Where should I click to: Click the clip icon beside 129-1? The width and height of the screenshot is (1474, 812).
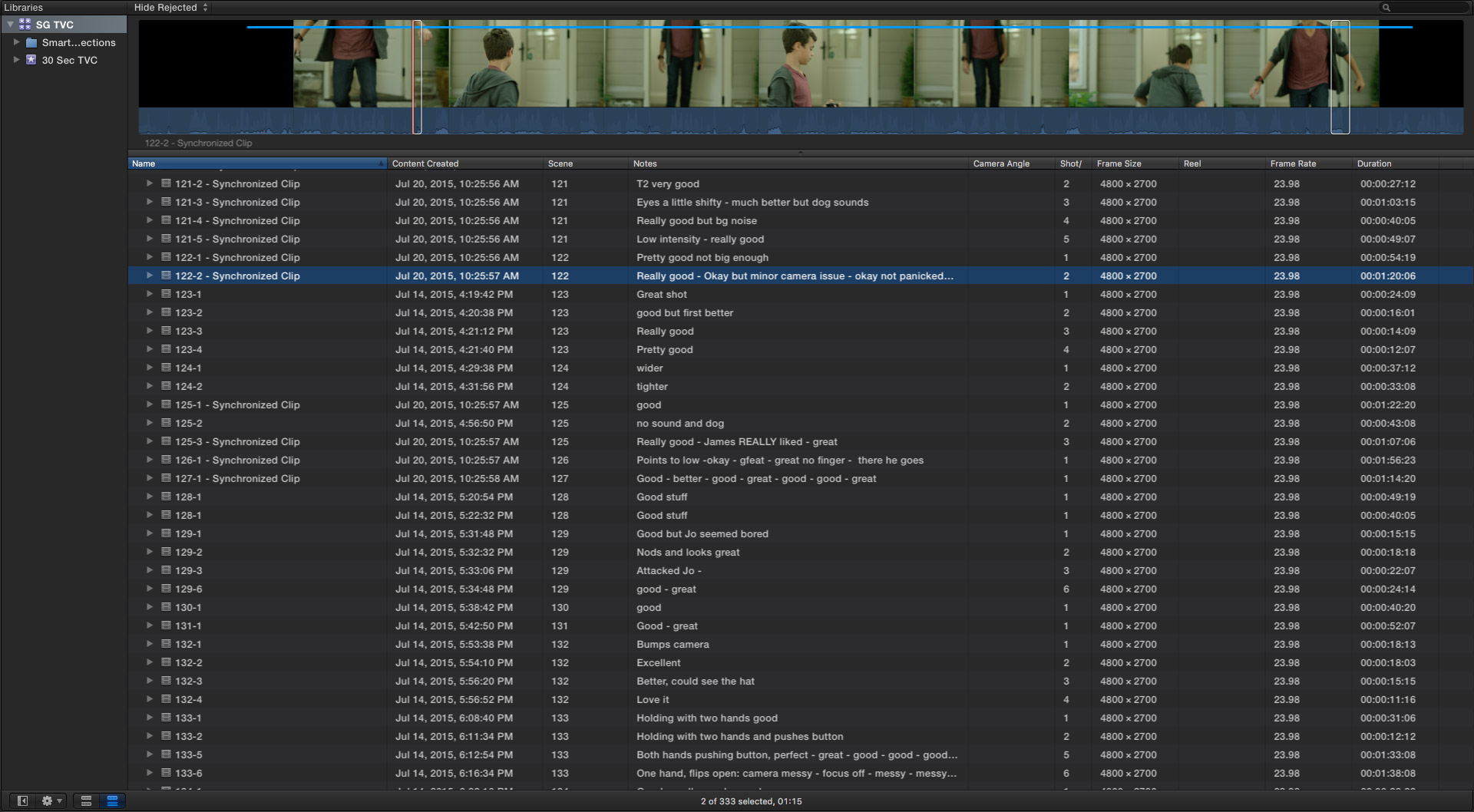pos(166,533)
